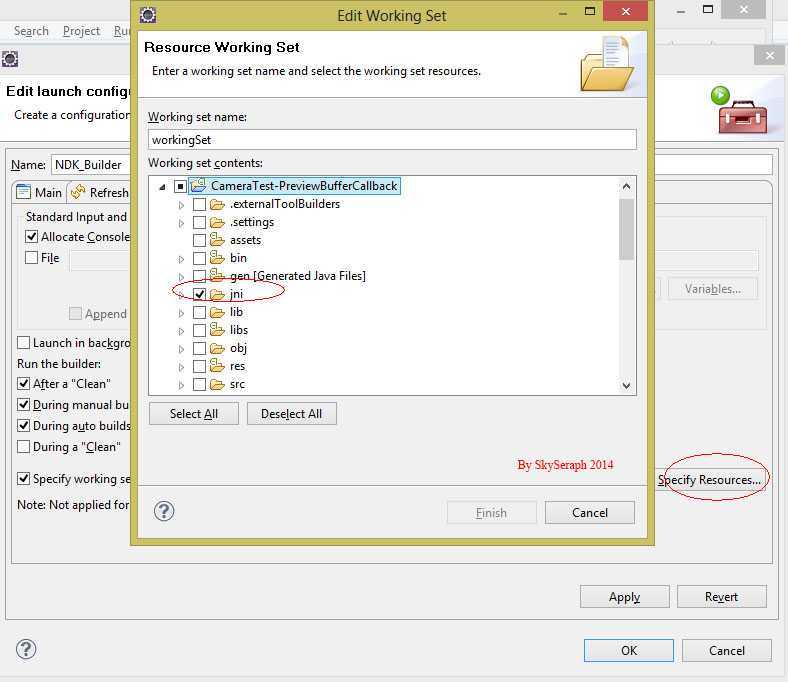788x682 pixels.
Task: Open the Search menu
Action: (31, 31)
